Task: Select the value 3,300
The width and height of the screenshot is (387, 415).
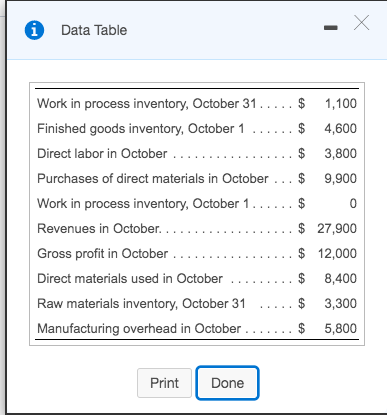Action: point(340,304)
